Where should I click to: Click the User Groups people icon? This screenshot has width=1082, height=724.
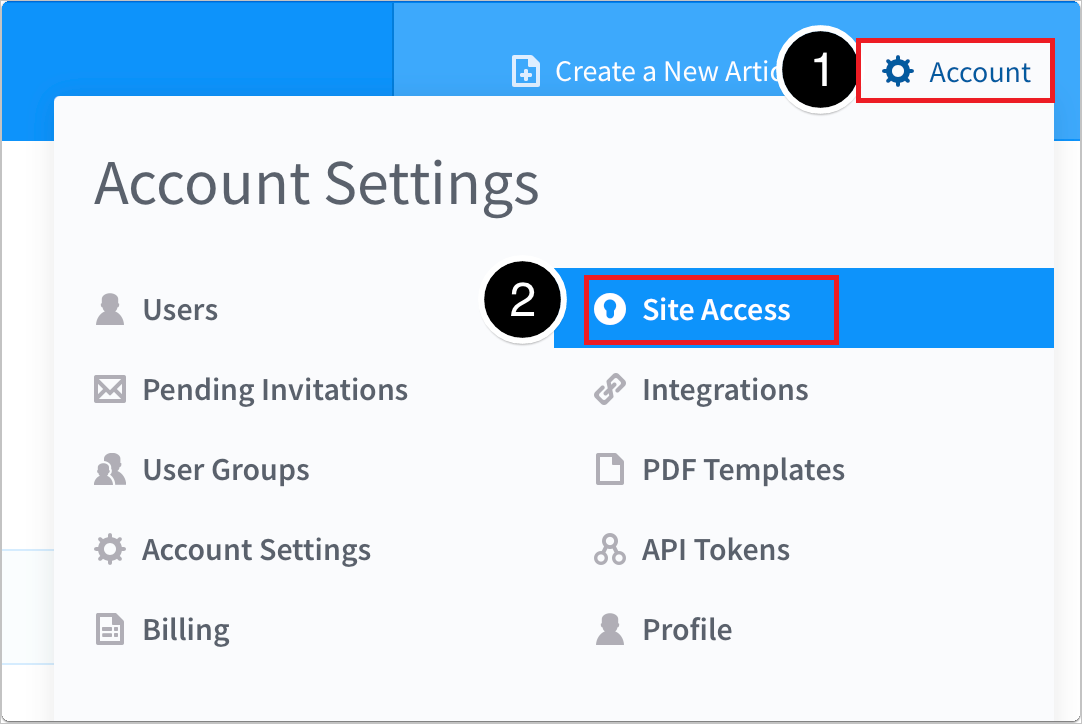pyautogui.click(x=110, y=469)
